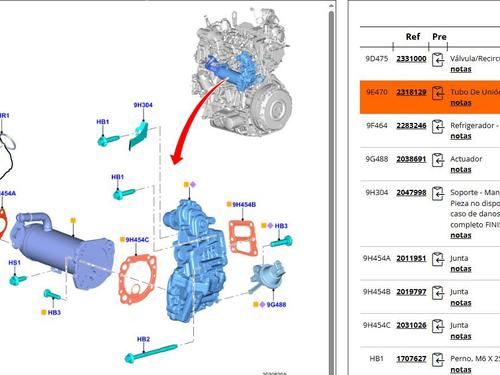Open notas link in highlighted Tubo De Unión row
The image size is (500, 375).
click(461, 103)
